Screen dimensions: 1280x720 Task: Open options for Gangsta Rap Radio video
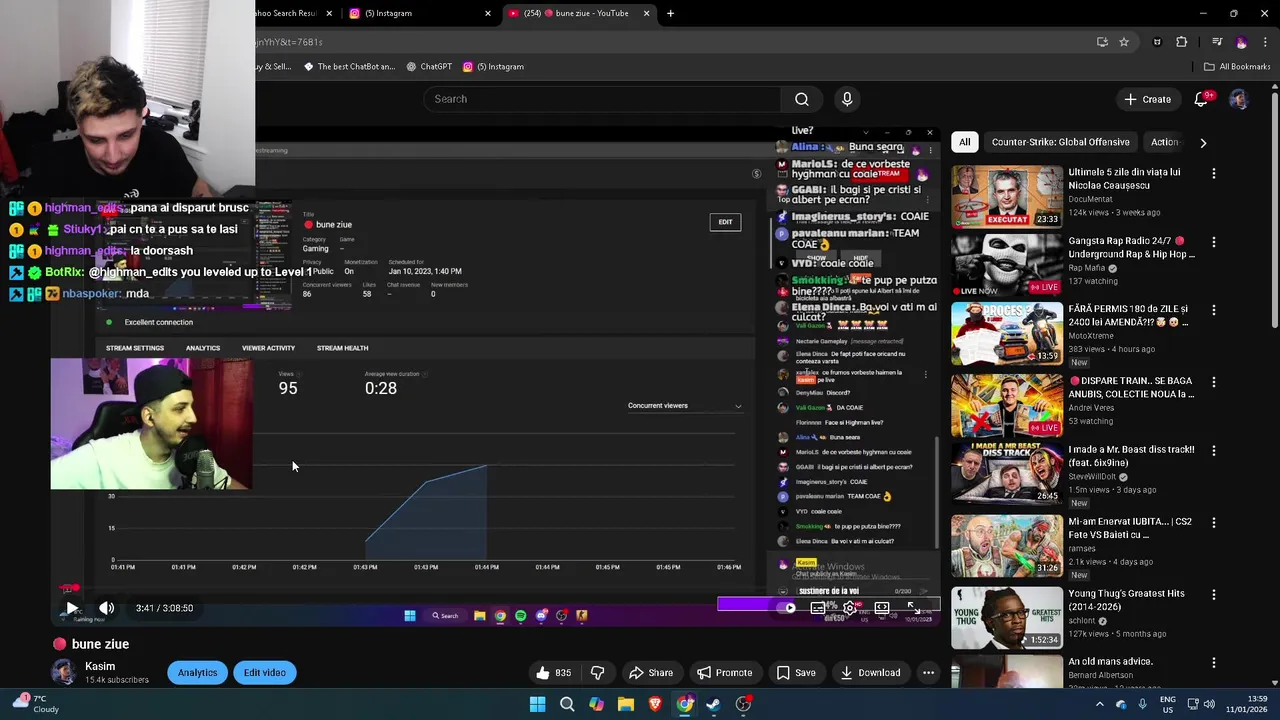tap(1214, 243)
